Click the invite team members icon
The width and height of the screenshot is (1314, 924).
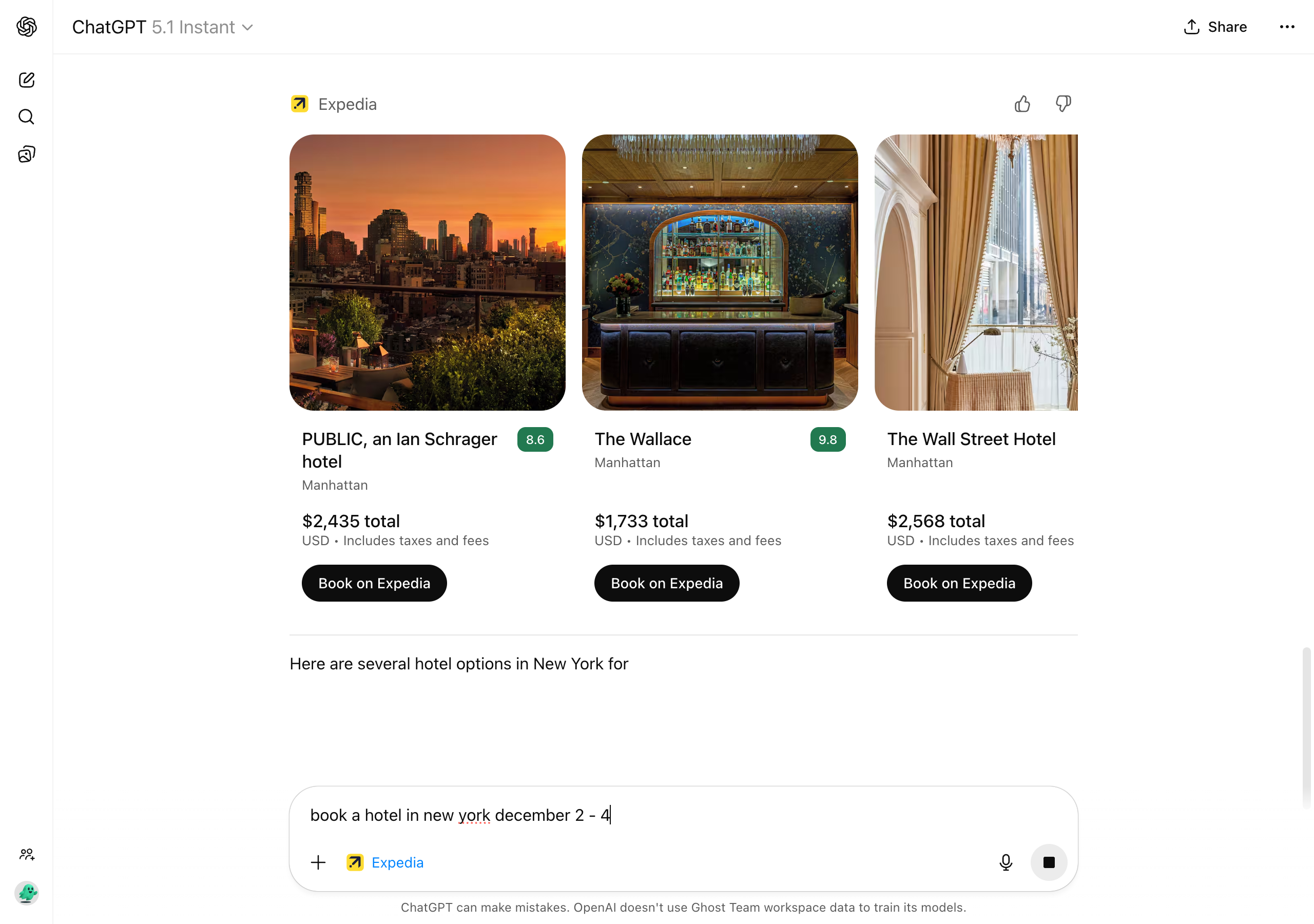pos(26,855)
